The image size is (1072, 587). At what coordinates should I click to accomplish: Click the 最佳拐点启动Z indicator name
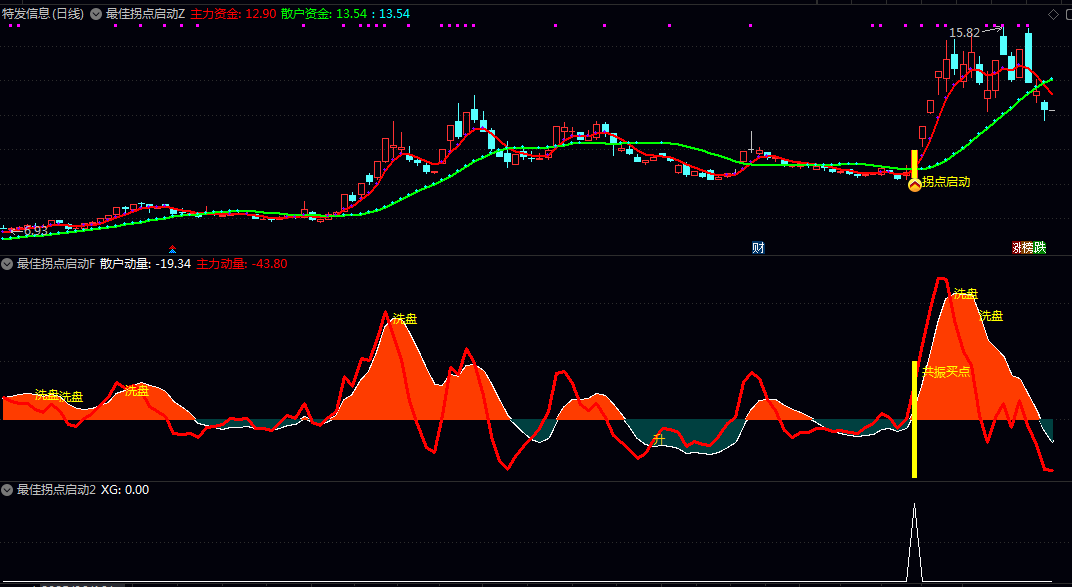[x=146, y=14]
